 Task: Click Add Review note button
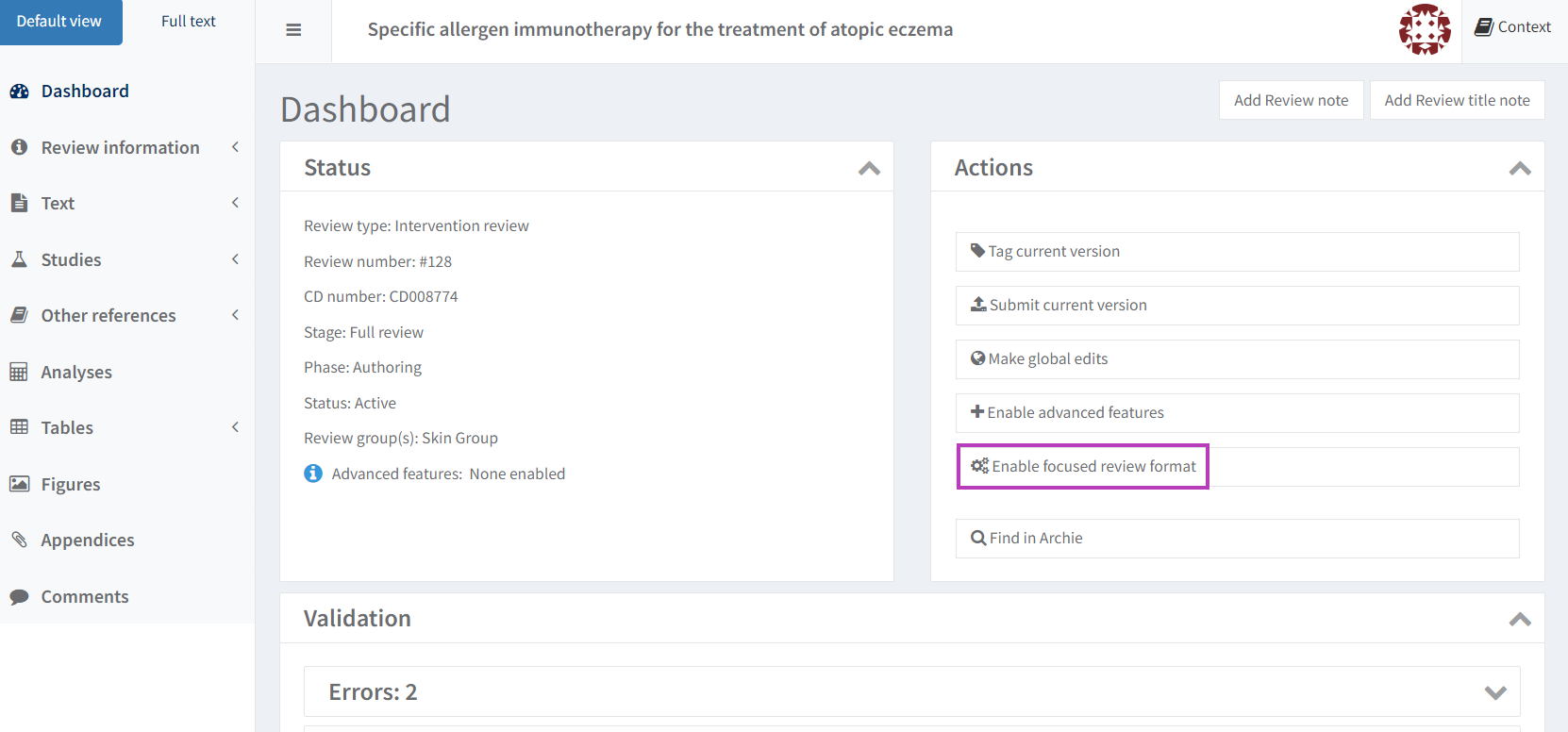click(1291, 100)
